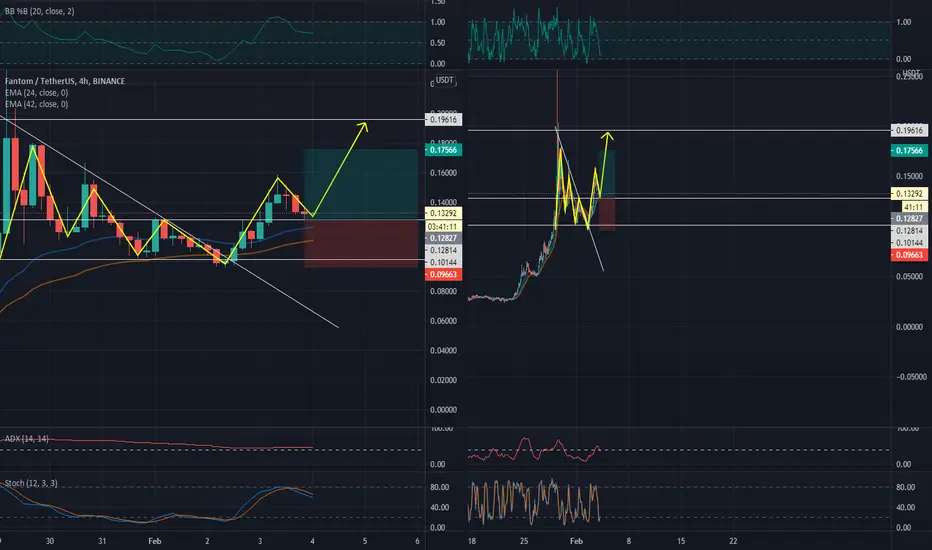The height and width of the screenshot is (550, 932).
Task: Open the USDT currency button on left chart
Action: 445,80
